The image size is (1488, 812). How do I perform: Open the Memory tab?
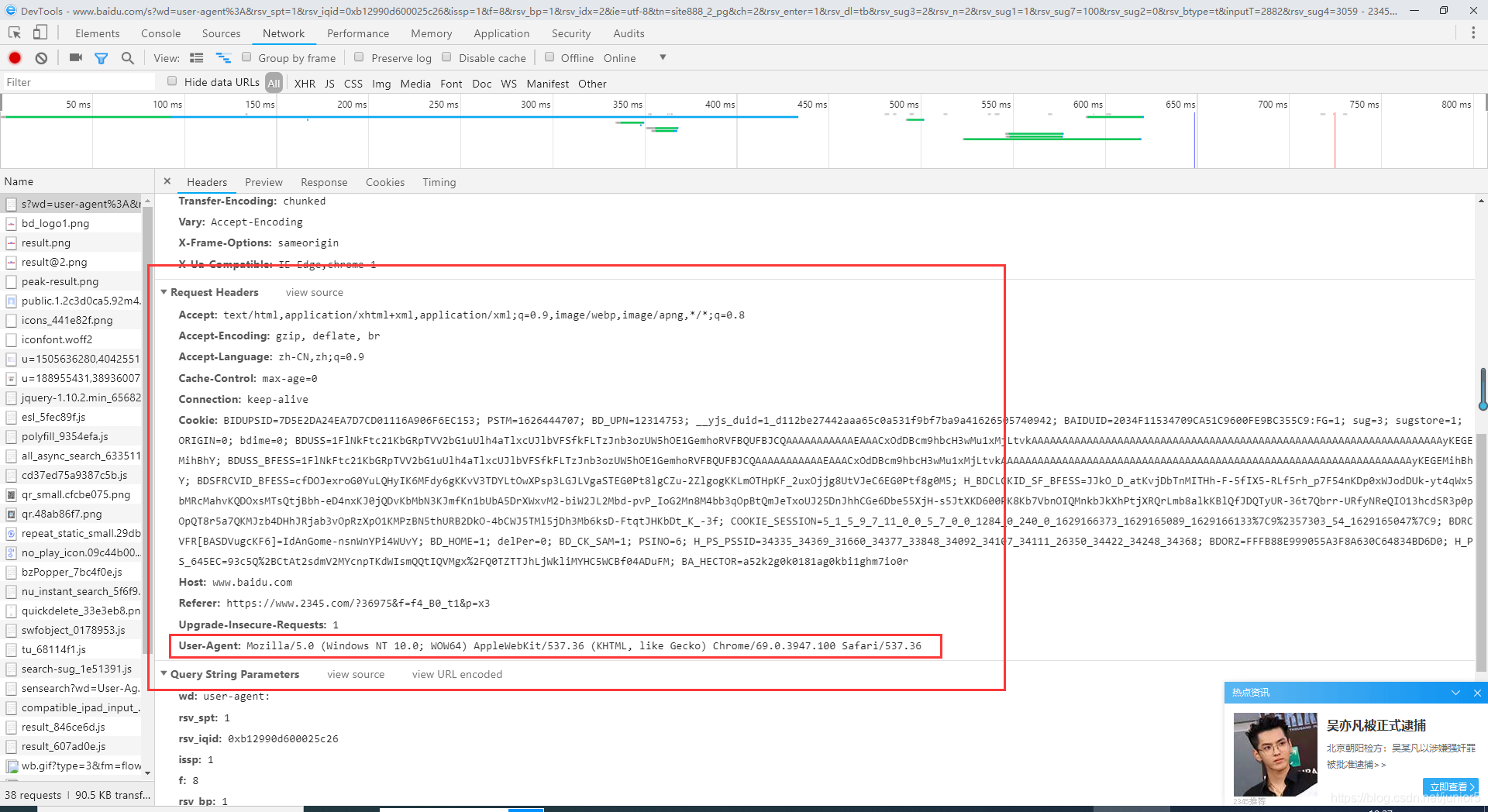click(x=432, y=33)
